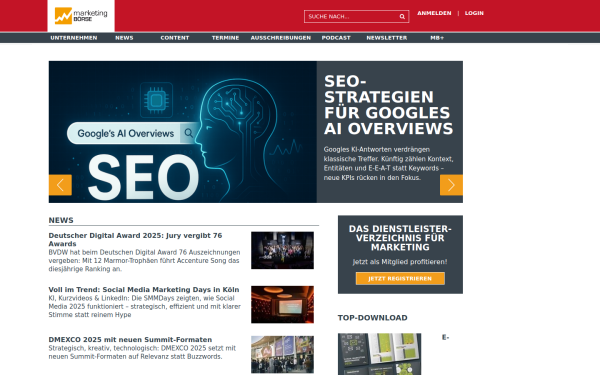Image resolution: width=600 pixels, height=375 pixels.
Task: Open DMEXCO 2025 mit neuen Summit-Formaten article
Action: click(x=130, y=340)
